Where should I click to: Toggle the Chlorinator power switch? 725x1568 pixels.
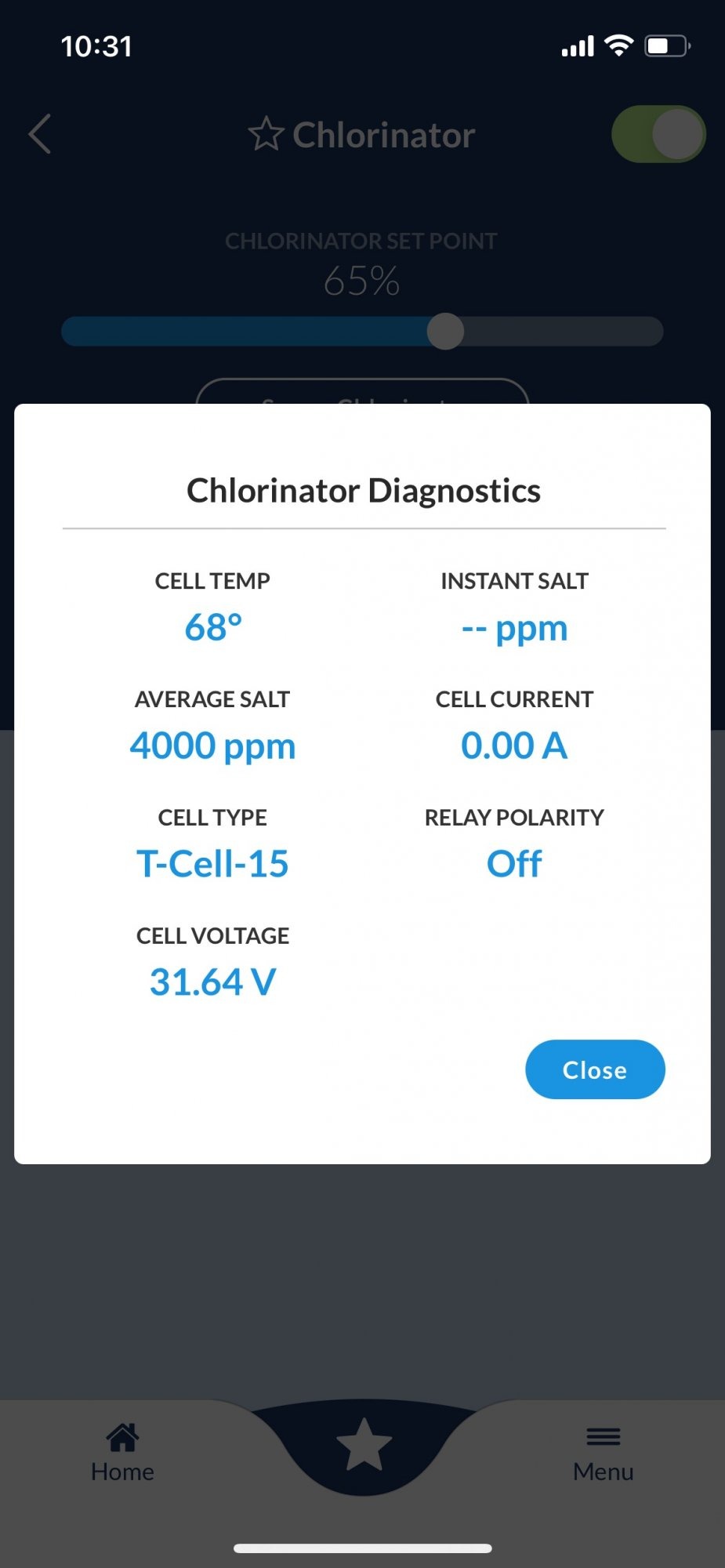658,134
